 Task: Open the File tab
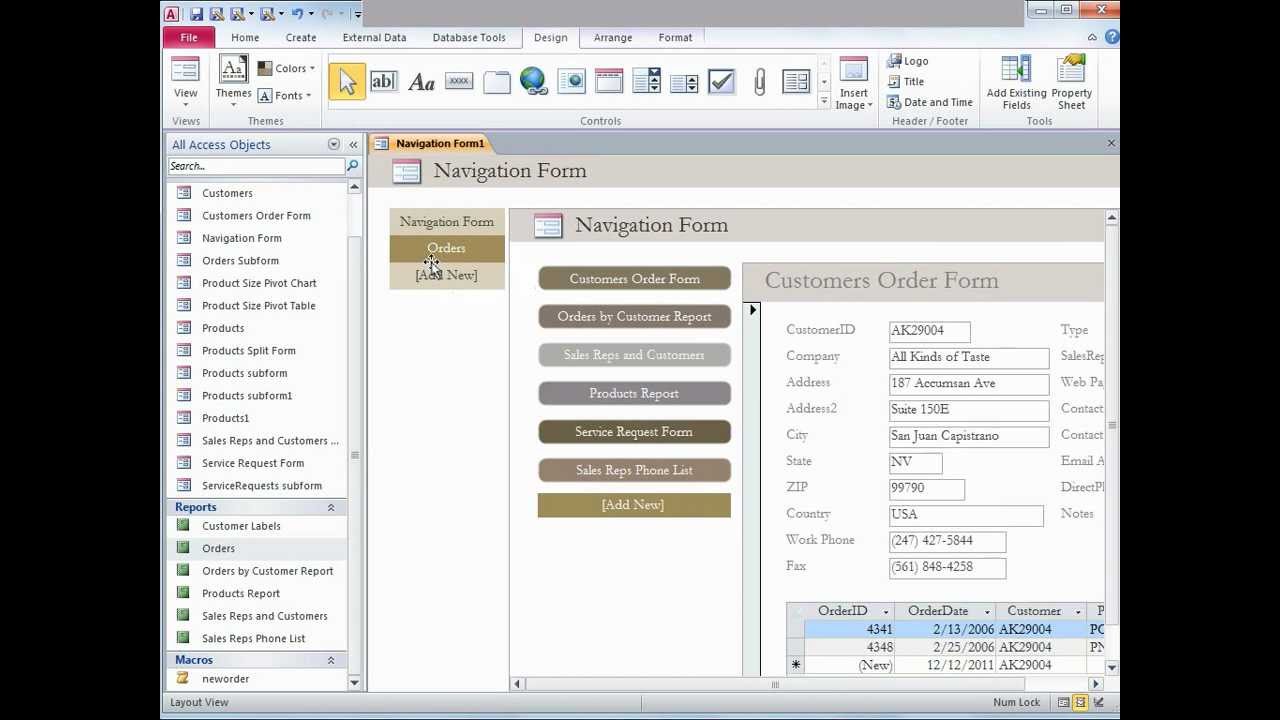pos(189,37)
